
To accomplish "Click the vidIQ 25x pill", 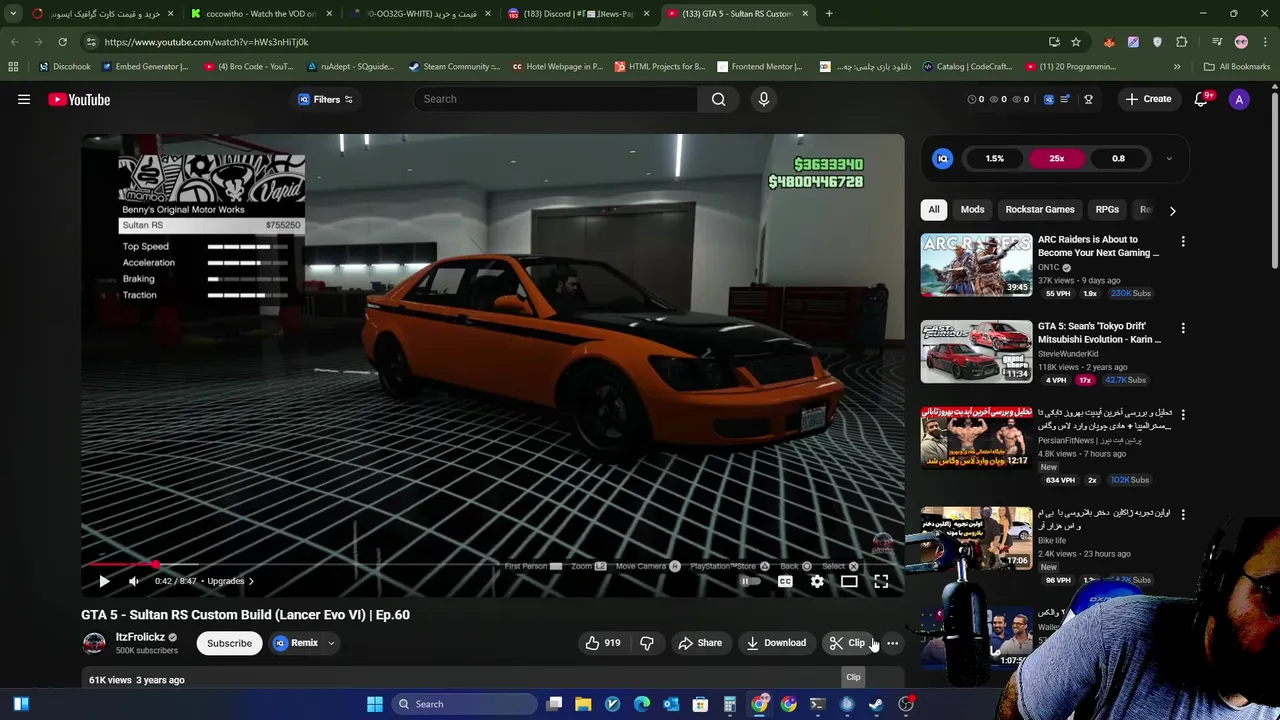I will (1057, 158).
